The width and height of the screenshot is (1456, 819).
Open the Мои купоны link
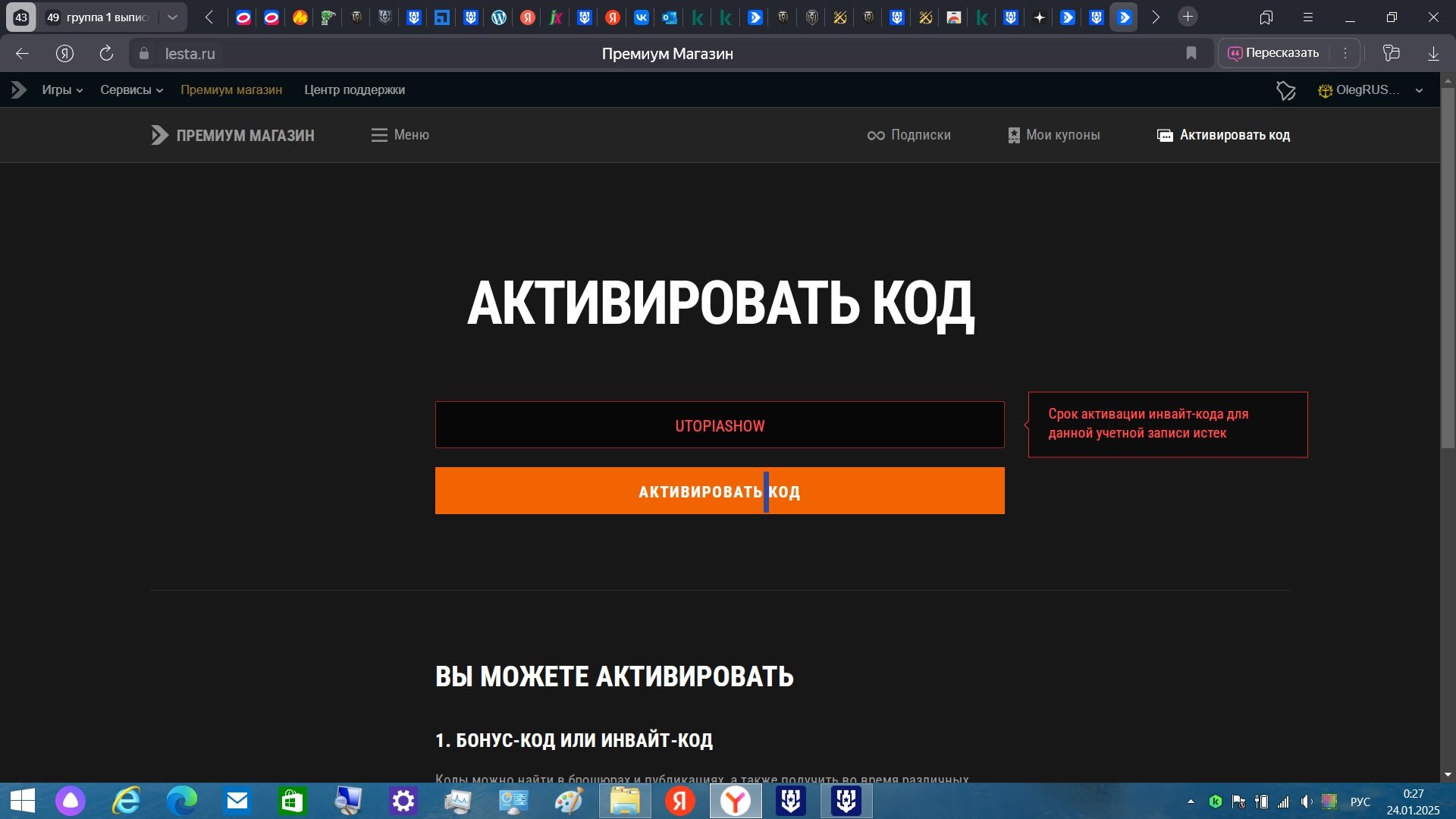tap(1053, 135)
